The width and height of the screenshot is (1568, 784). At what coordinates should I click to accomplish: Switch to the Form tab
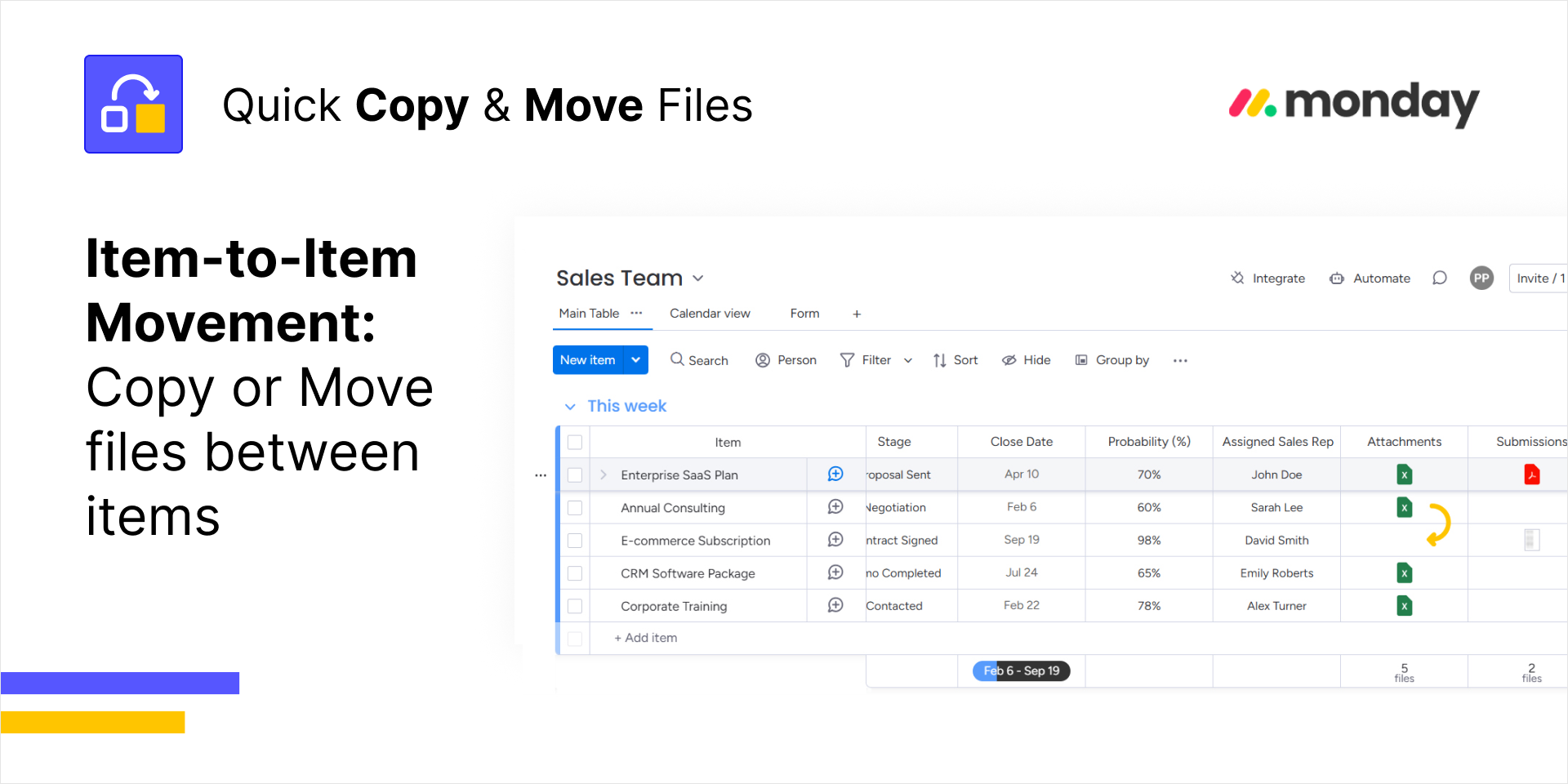pos(804,313)
